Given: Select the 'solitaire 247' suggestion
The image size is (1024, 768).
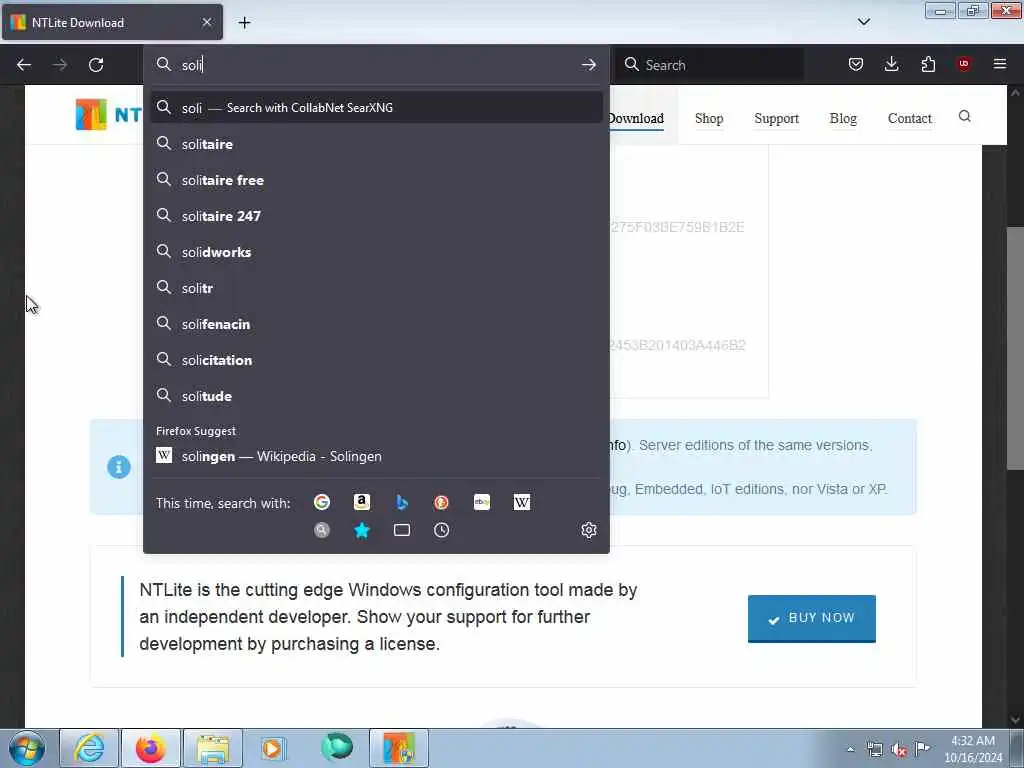Looking at the screenshot, I should [376, 216].
